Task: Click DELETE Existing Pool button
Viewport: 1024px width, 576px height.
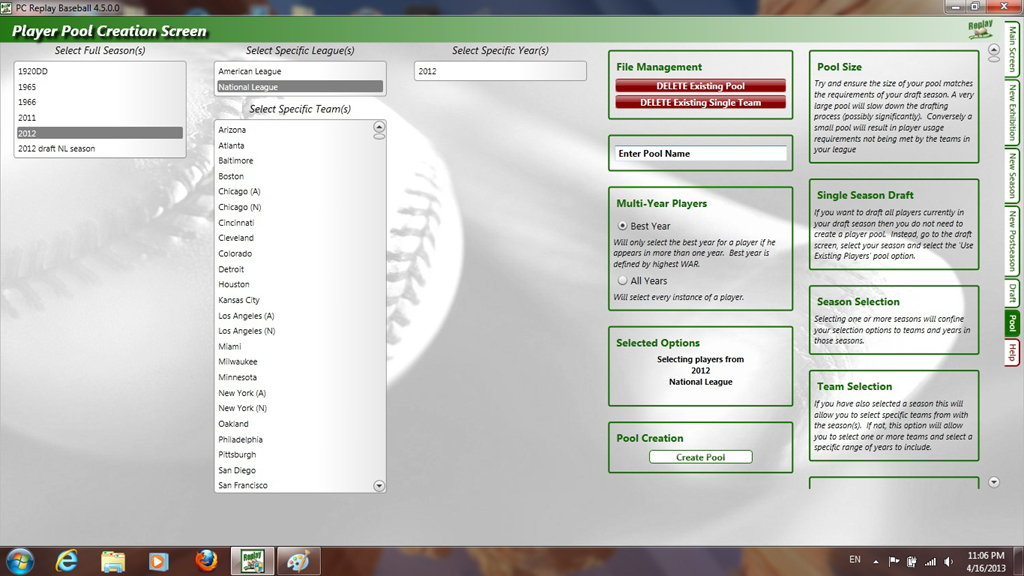Action: [x=700, y=86]
